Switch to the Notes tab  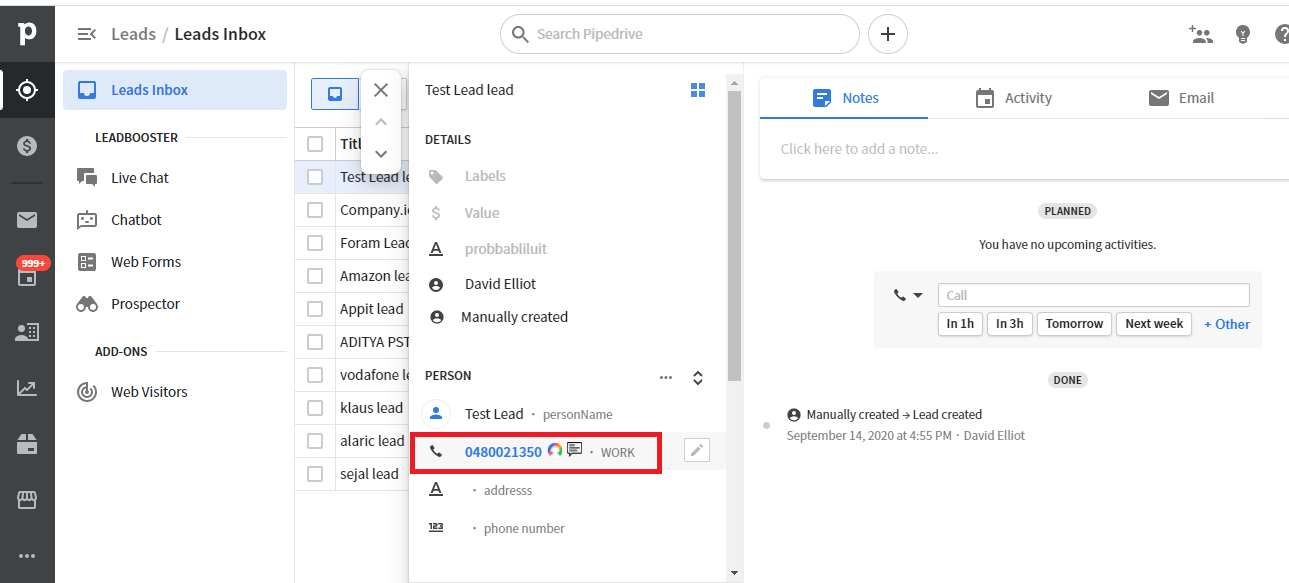[x=845, y=98]
